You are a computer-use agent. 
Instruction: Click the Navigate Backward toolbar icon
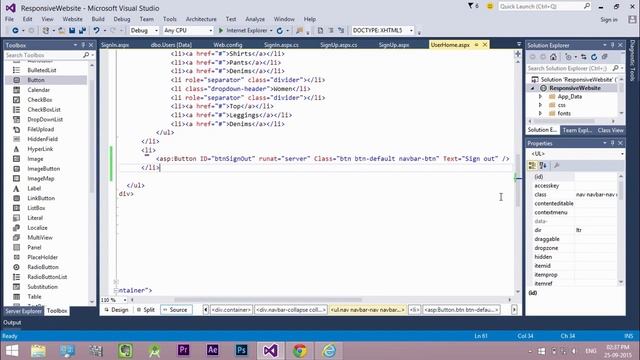pos(15,31)
